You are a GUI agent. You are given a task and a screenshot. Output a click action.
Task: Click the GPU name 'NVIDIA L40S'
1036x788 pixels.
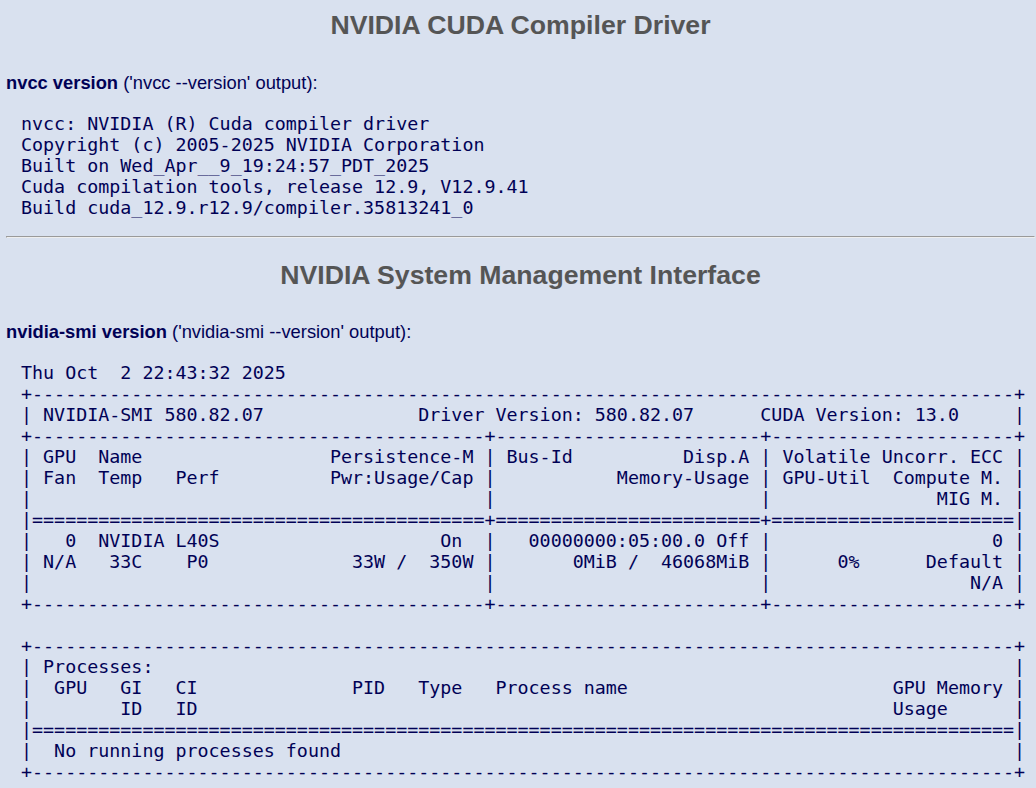(158, 541)
